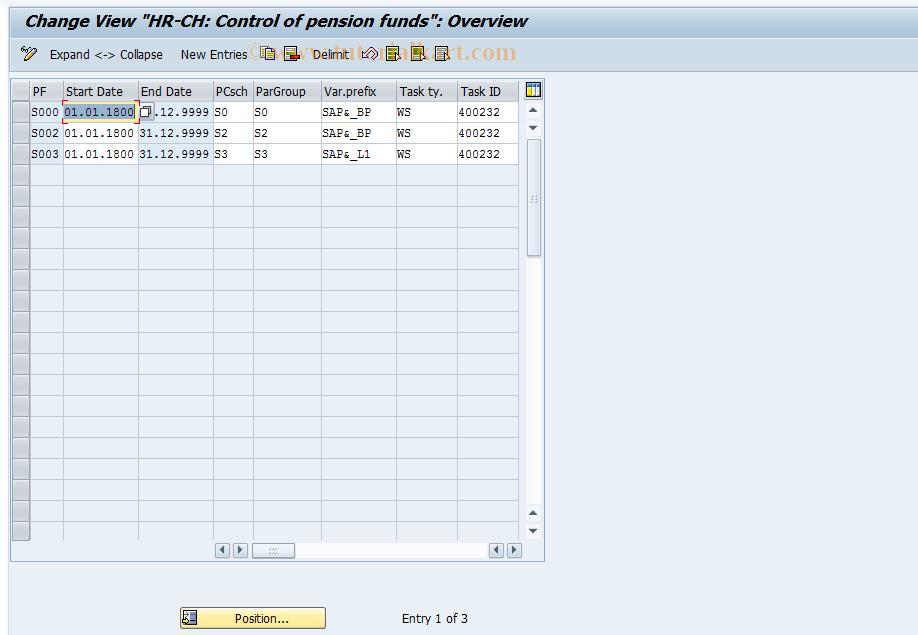The width and height of the screenshot is (918, 635).
Task: Click Var.prefix cell SAP&_L1
Action: click(x=358, y=154)
